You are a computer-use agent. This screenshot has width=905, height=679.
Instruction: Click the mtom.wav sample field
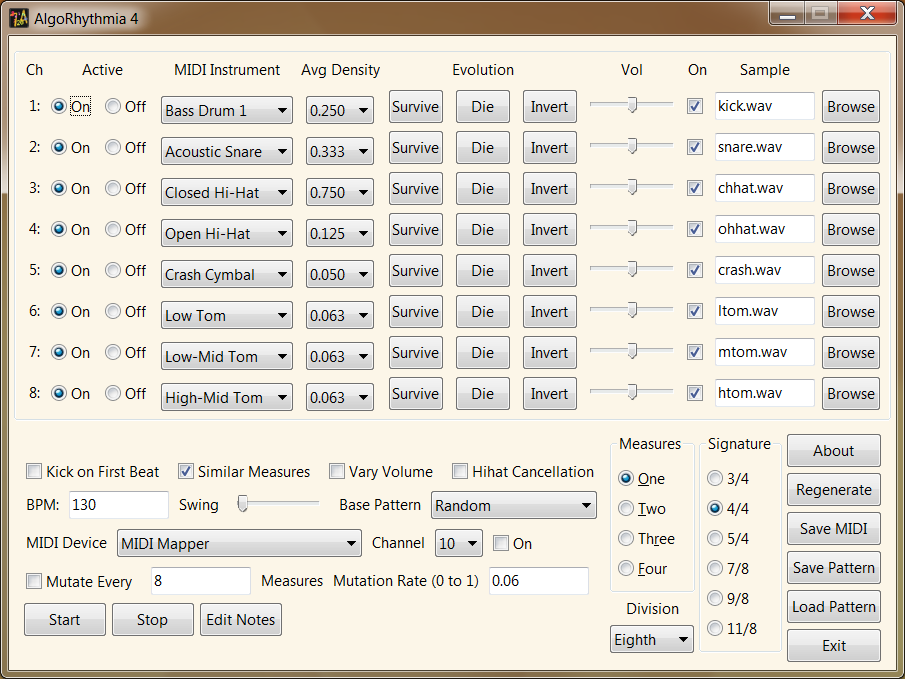765,352
